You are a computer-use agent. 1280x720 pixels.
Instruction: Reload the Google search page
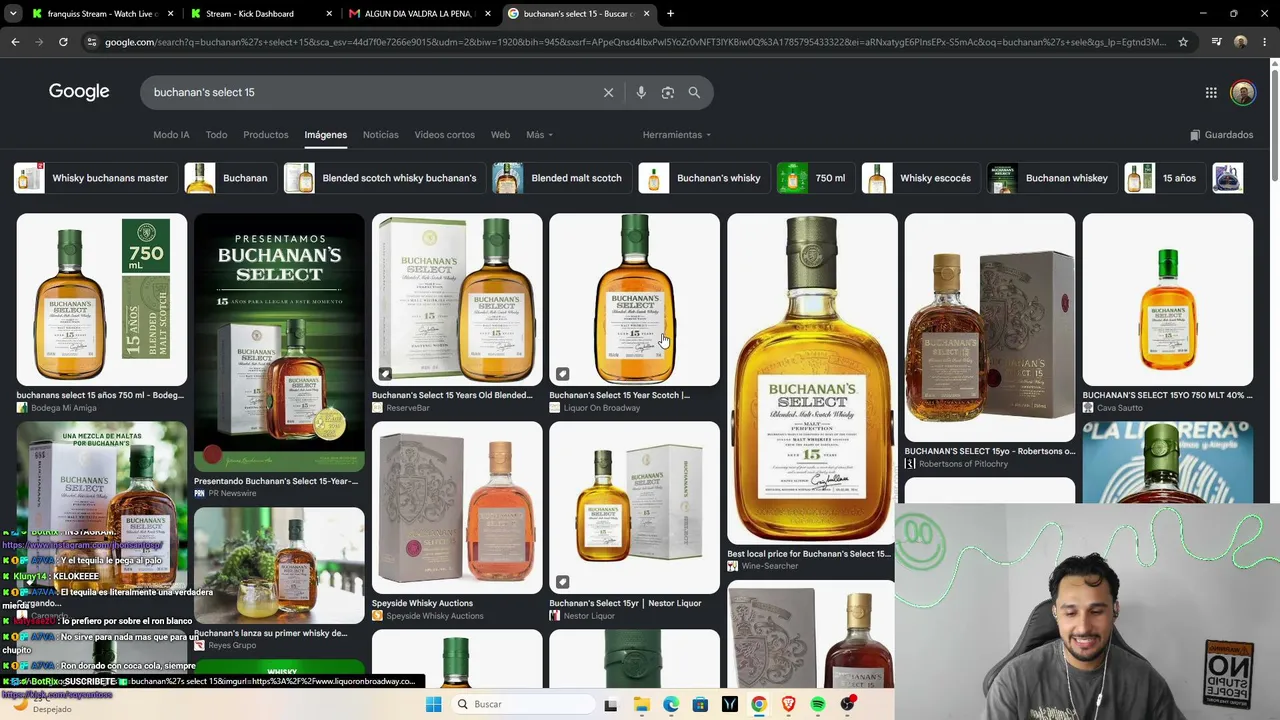[x=63, y=42]
